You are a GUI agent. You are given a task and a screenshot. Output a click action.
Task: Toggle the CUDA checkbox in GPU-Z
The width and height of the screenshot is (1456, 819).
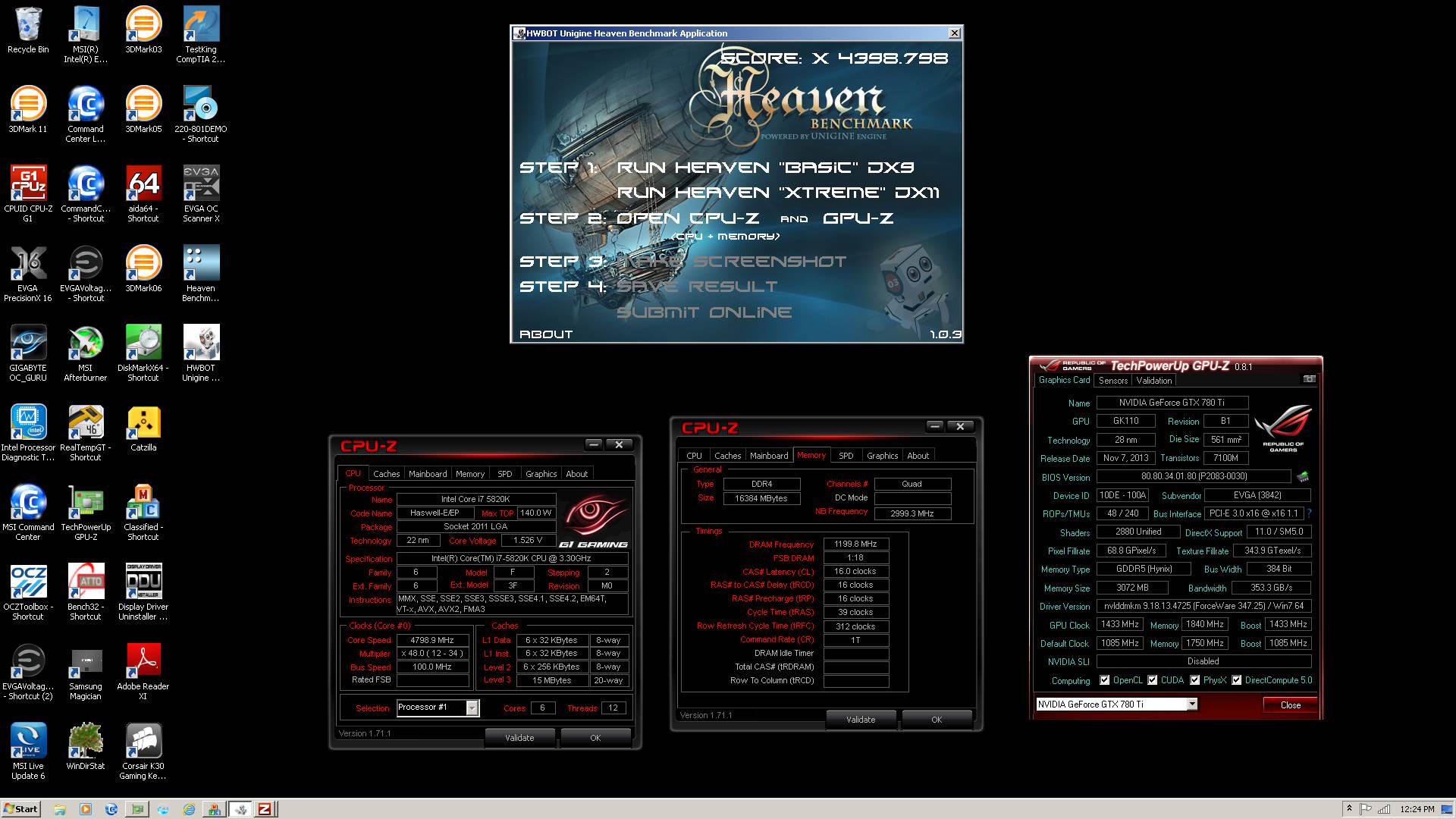click(1153, 680)
